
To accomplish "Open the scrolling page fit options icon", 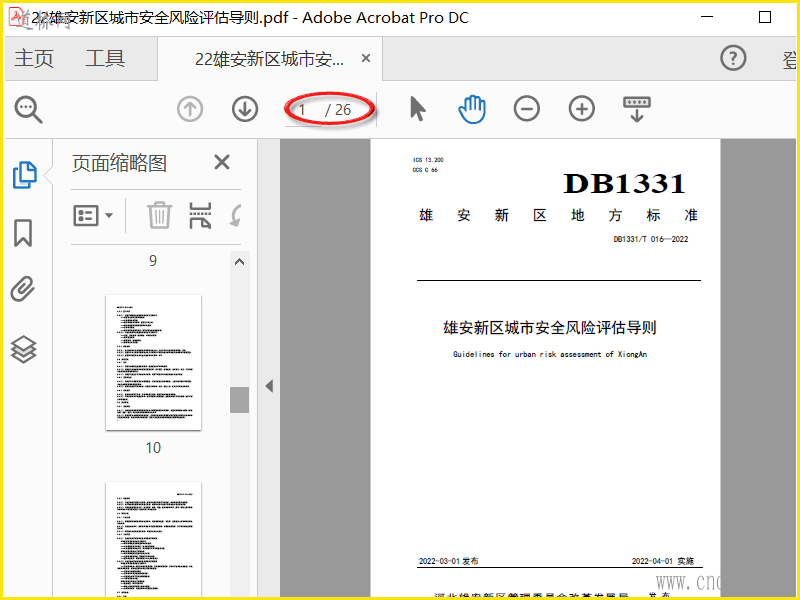I will point(637,109).
